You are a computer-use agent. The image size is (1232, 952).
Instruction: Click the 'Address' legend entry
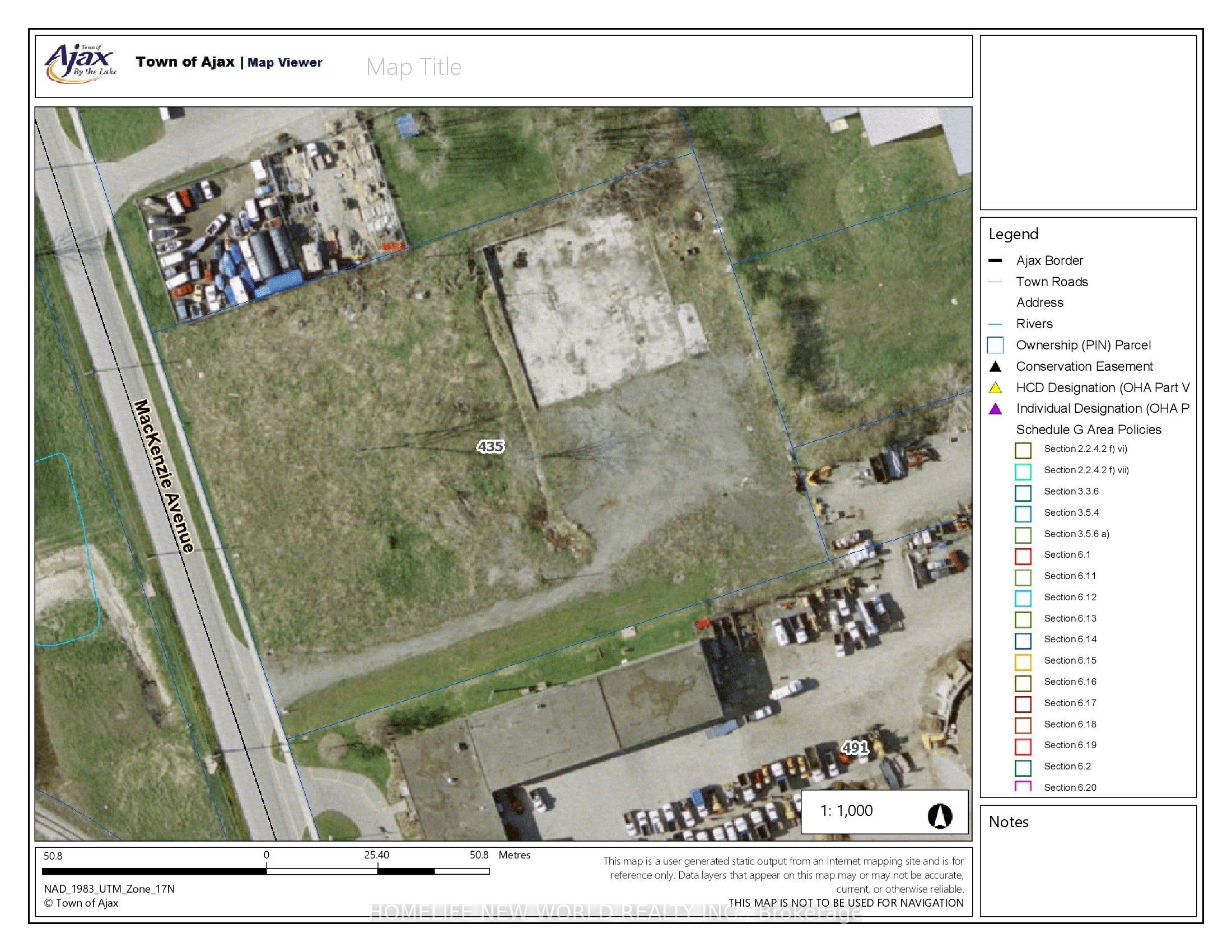point(1040,303)
